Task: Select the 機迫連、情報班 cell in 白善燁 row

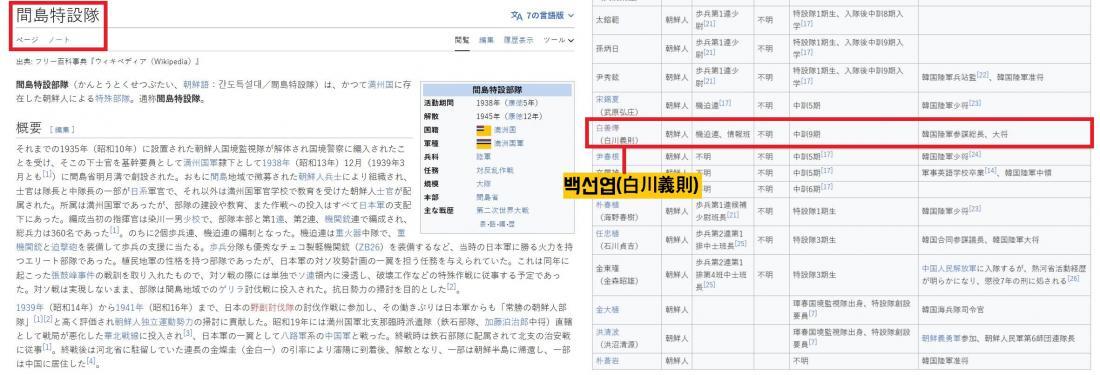Action: tap(724, 133)
